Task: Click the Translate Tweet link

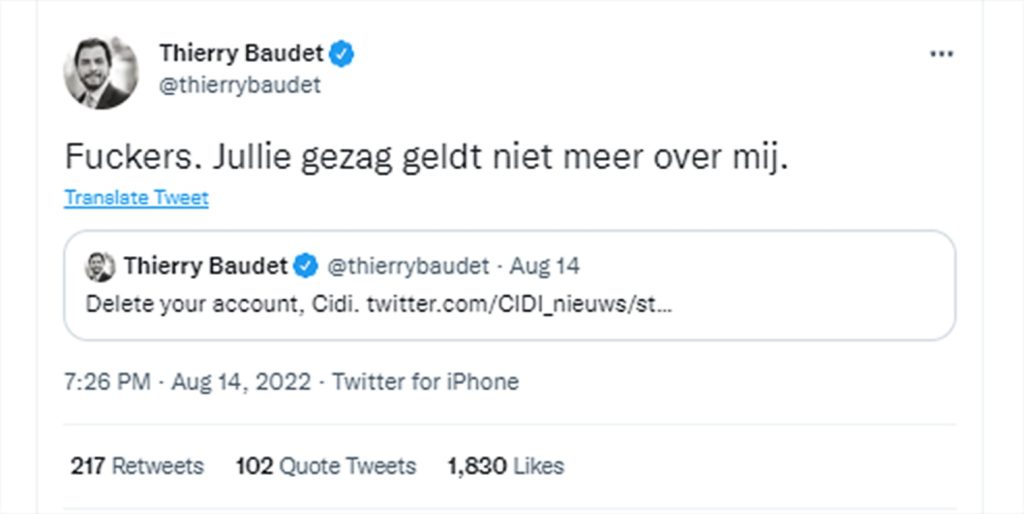Action: (136, 198)
